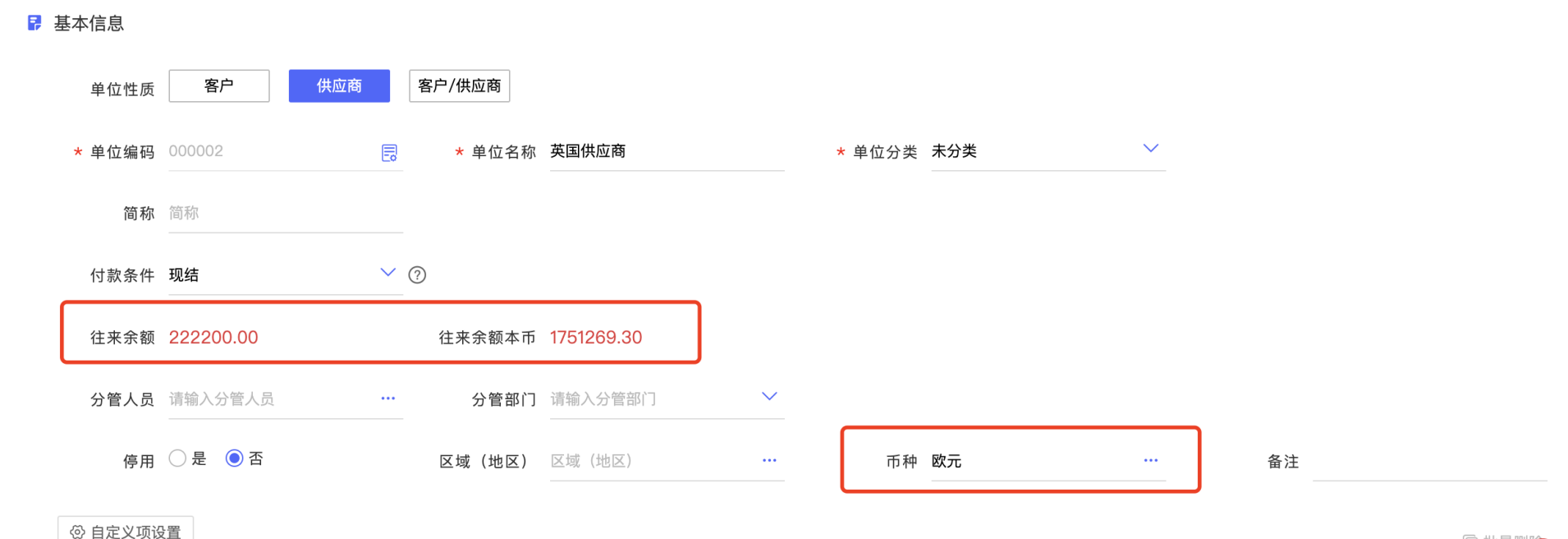Click the 付款条件 help question mark icon

417,275
